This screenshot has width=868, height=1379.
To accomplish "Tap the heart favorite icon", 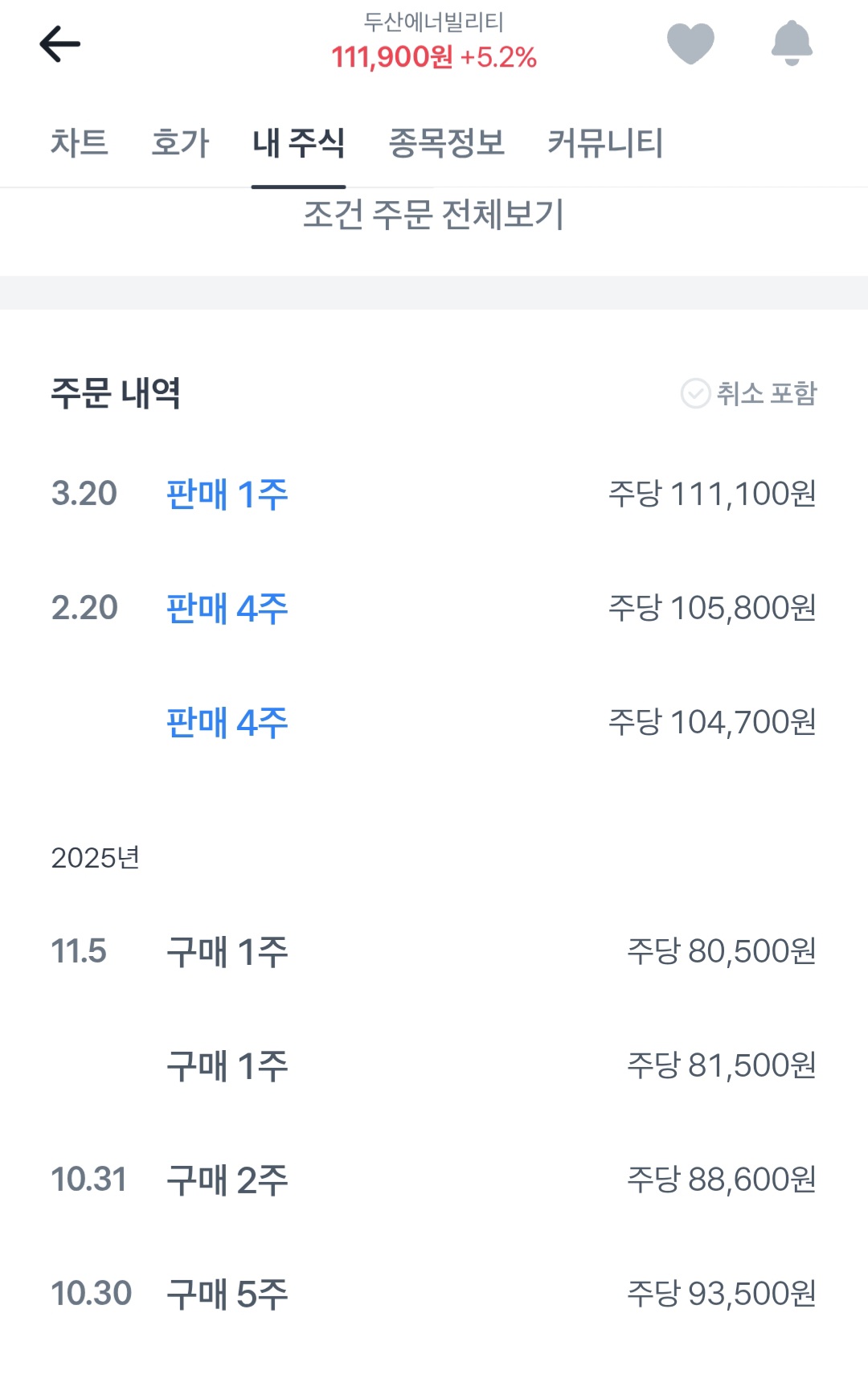I will coord(690,43).
